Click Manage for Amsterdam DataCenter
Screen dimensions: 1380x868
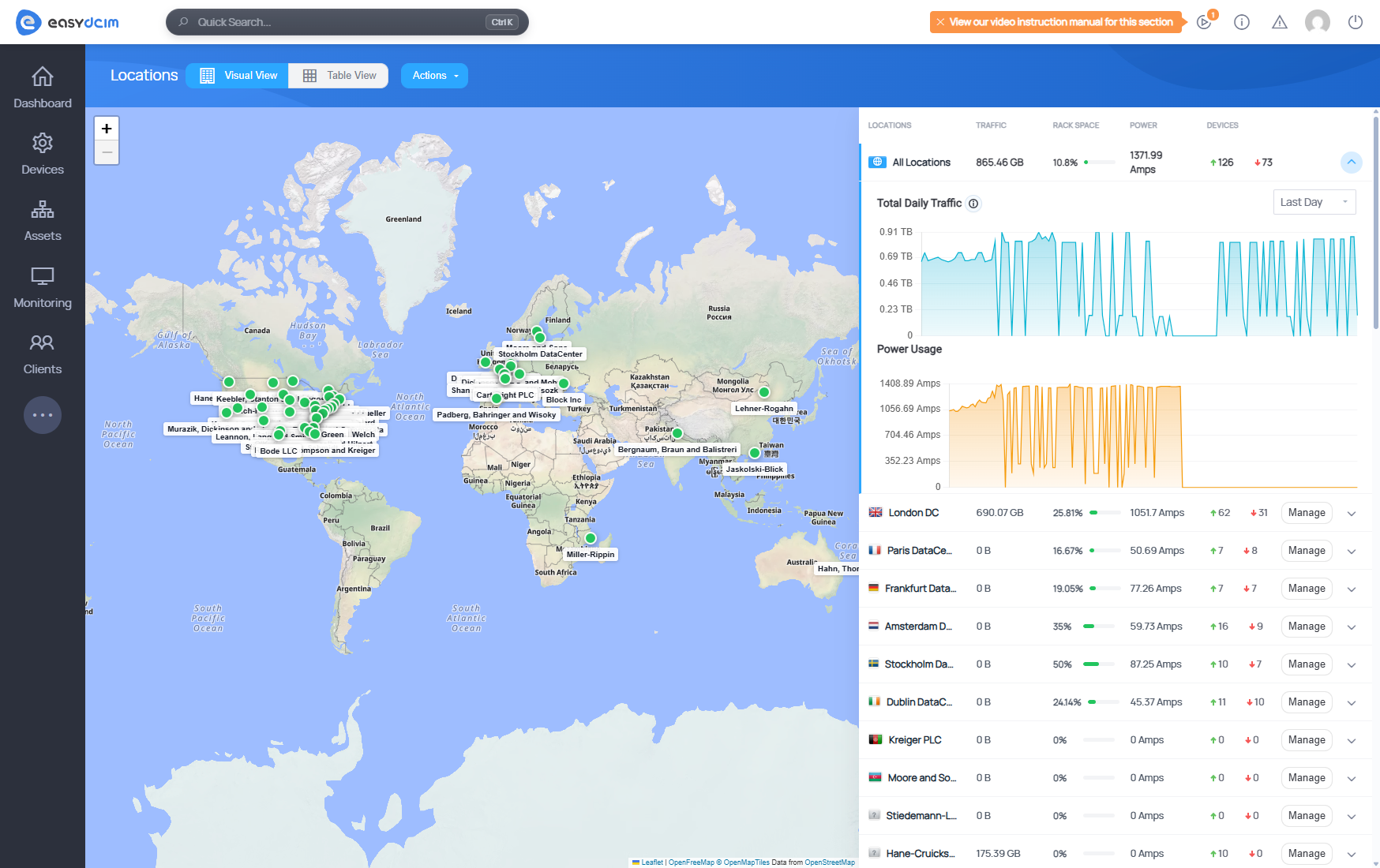click(x=1307, y=627)
